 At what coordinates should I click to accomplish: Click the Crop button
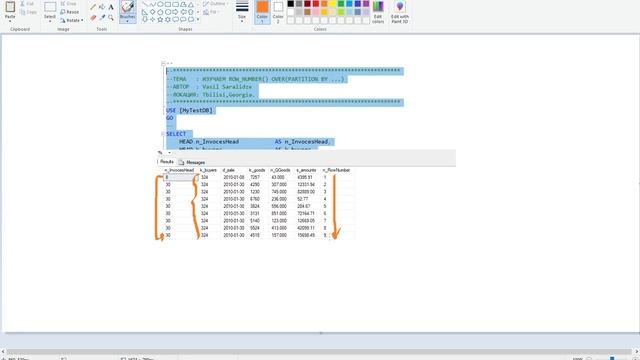[69, 4]
